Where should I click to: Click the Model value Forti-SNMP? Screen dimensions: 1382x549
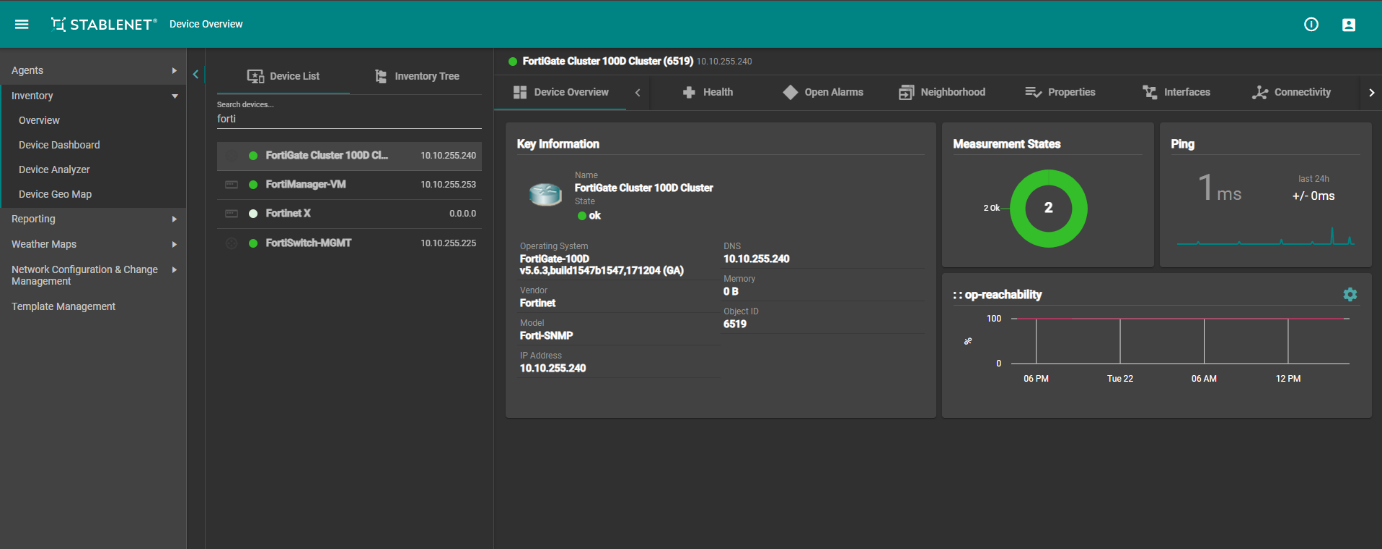coord(546,336)
